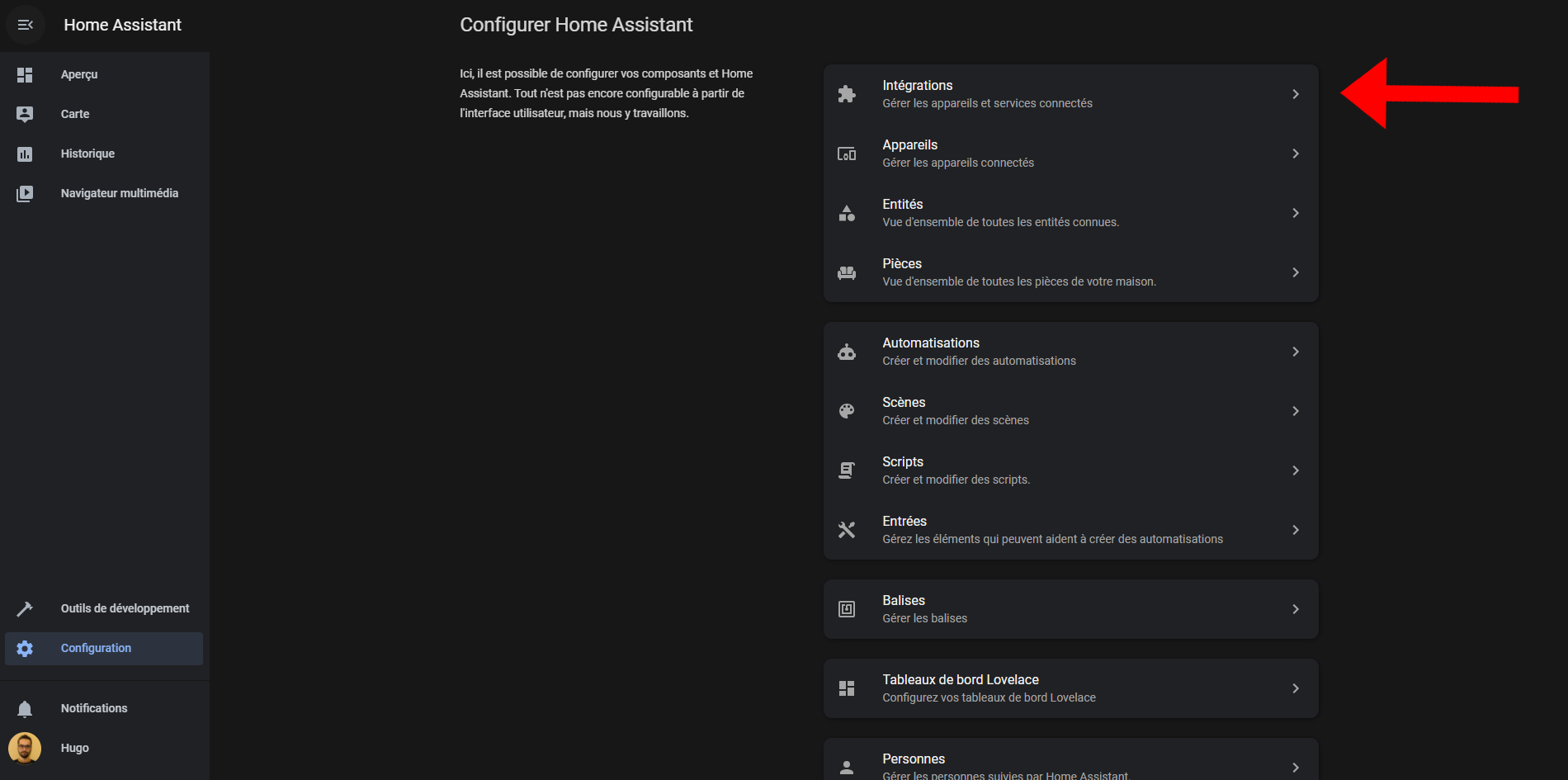Click 'Configurez vos tableaux de bord Lovelace'
This screenshot has height=780, width=1568.
pos(989,697)
